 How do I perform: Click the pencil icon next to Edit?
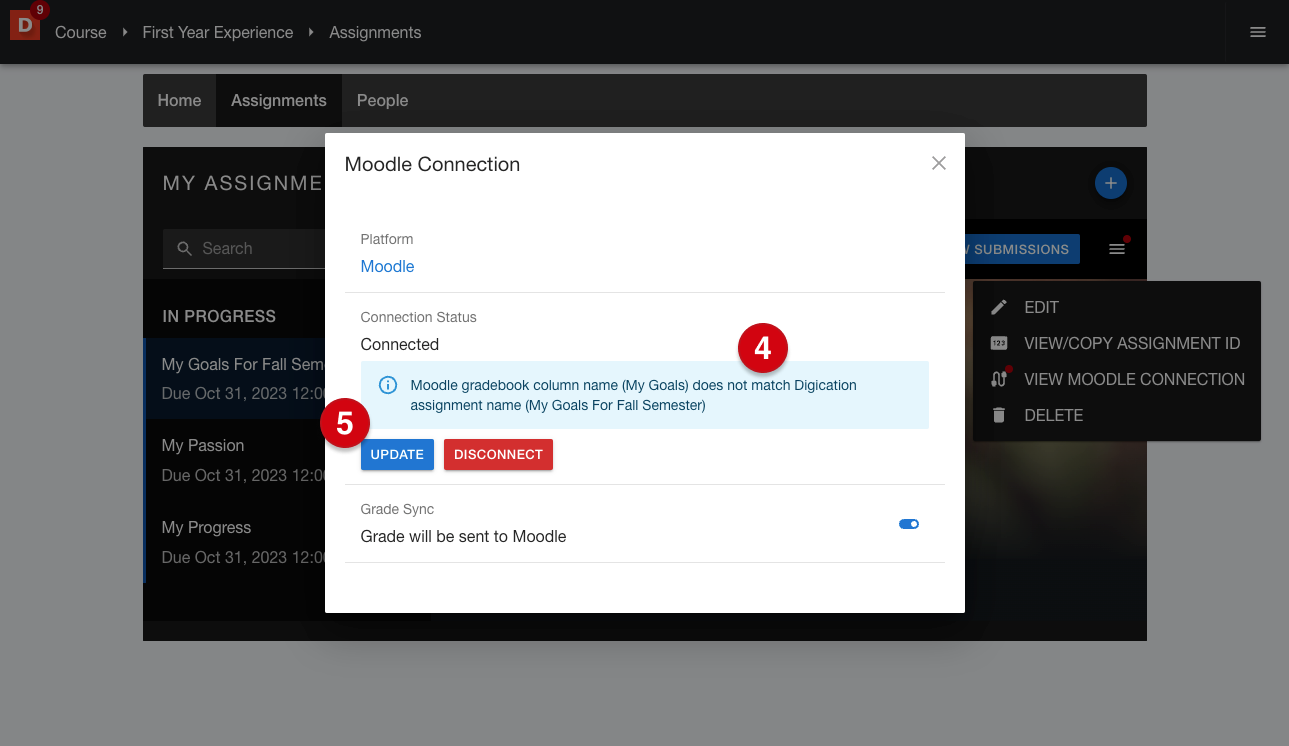(x=999, y=307)
